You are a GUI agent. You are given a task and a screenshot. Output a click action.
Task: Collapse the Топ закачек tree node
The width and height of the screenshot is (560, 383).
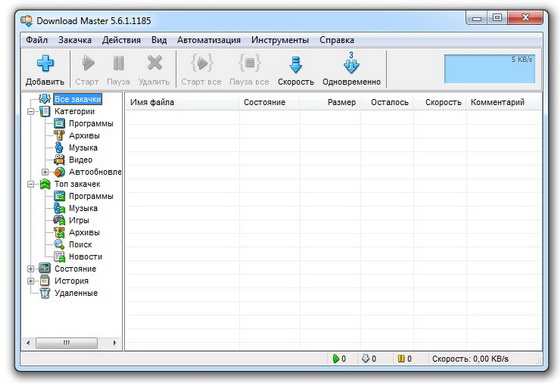31,184
